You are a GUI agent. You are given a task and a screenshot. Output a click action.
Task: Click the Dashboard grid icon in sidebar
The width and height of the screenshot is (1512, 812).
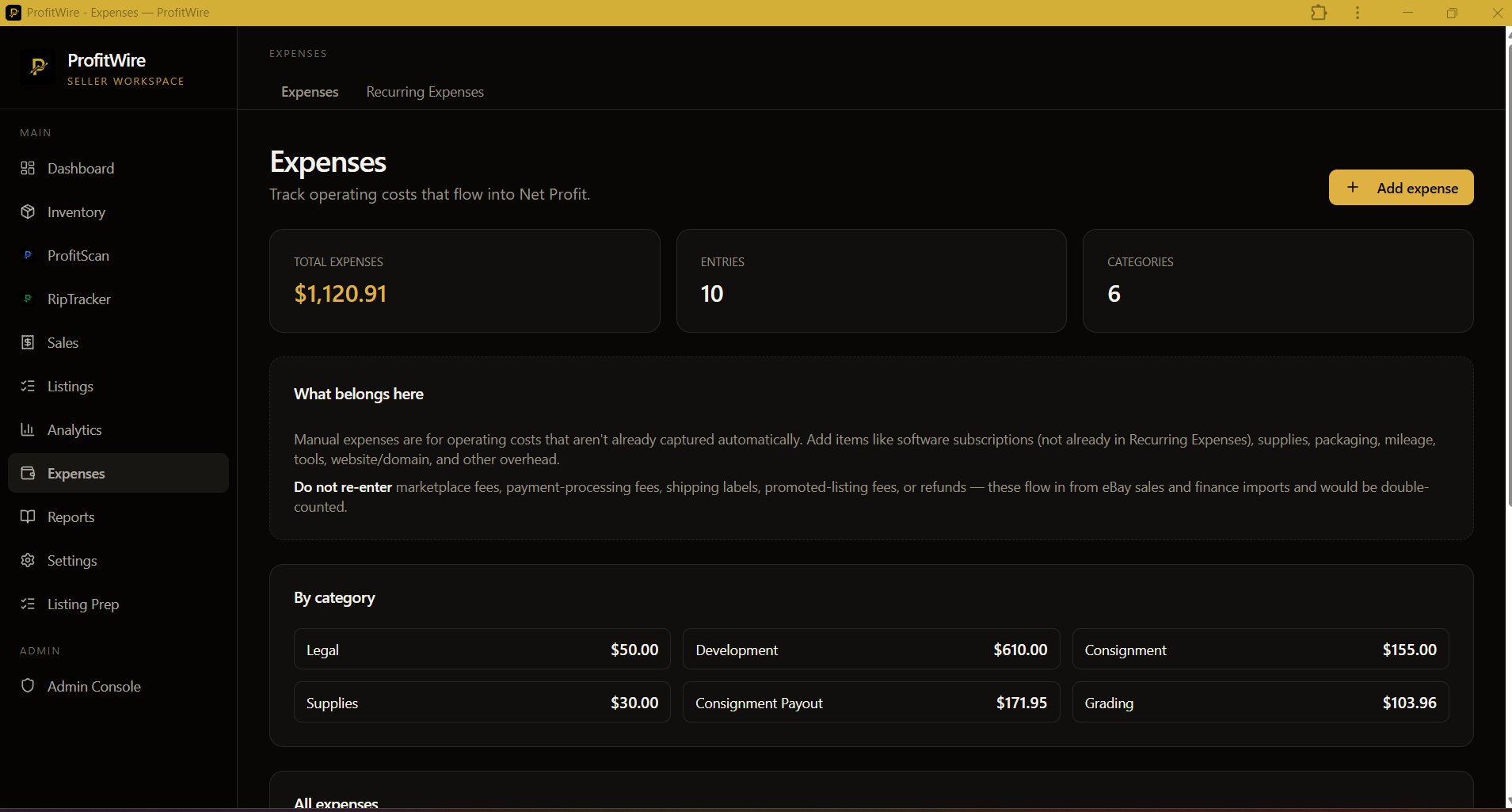pos(28,168)
